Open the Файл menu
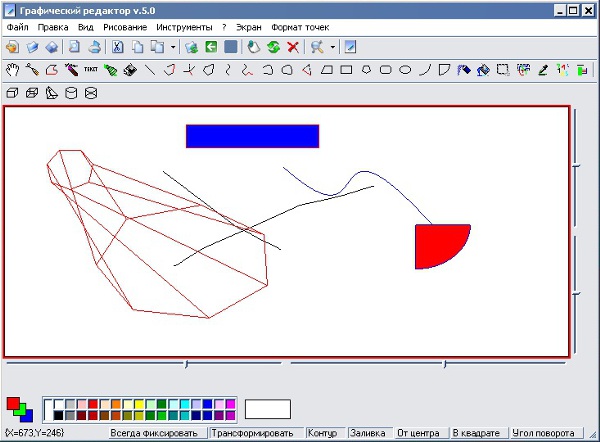 (18, 27)
